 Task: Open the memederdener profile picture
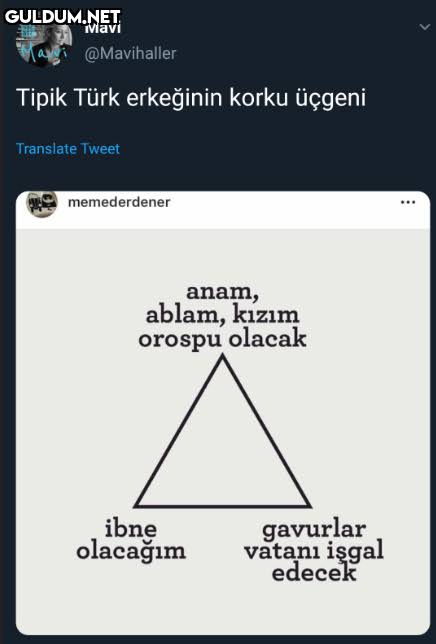point(41,203)
